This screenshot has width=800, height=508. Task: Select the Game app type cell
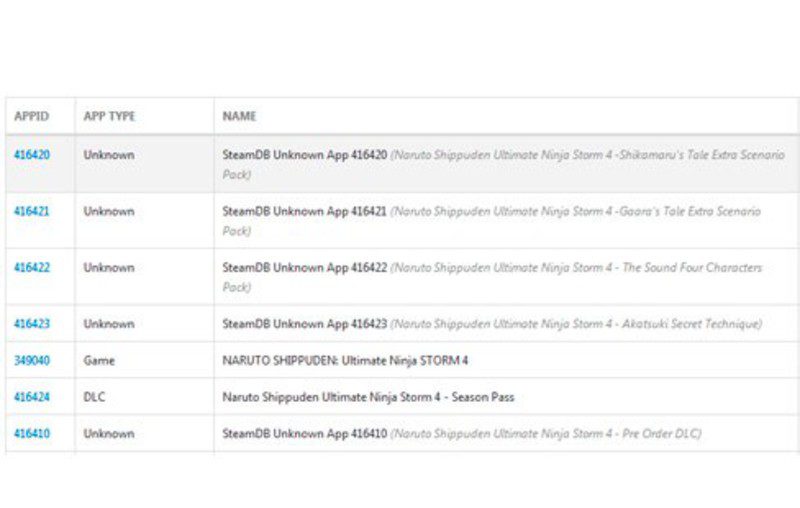point(98,360)
